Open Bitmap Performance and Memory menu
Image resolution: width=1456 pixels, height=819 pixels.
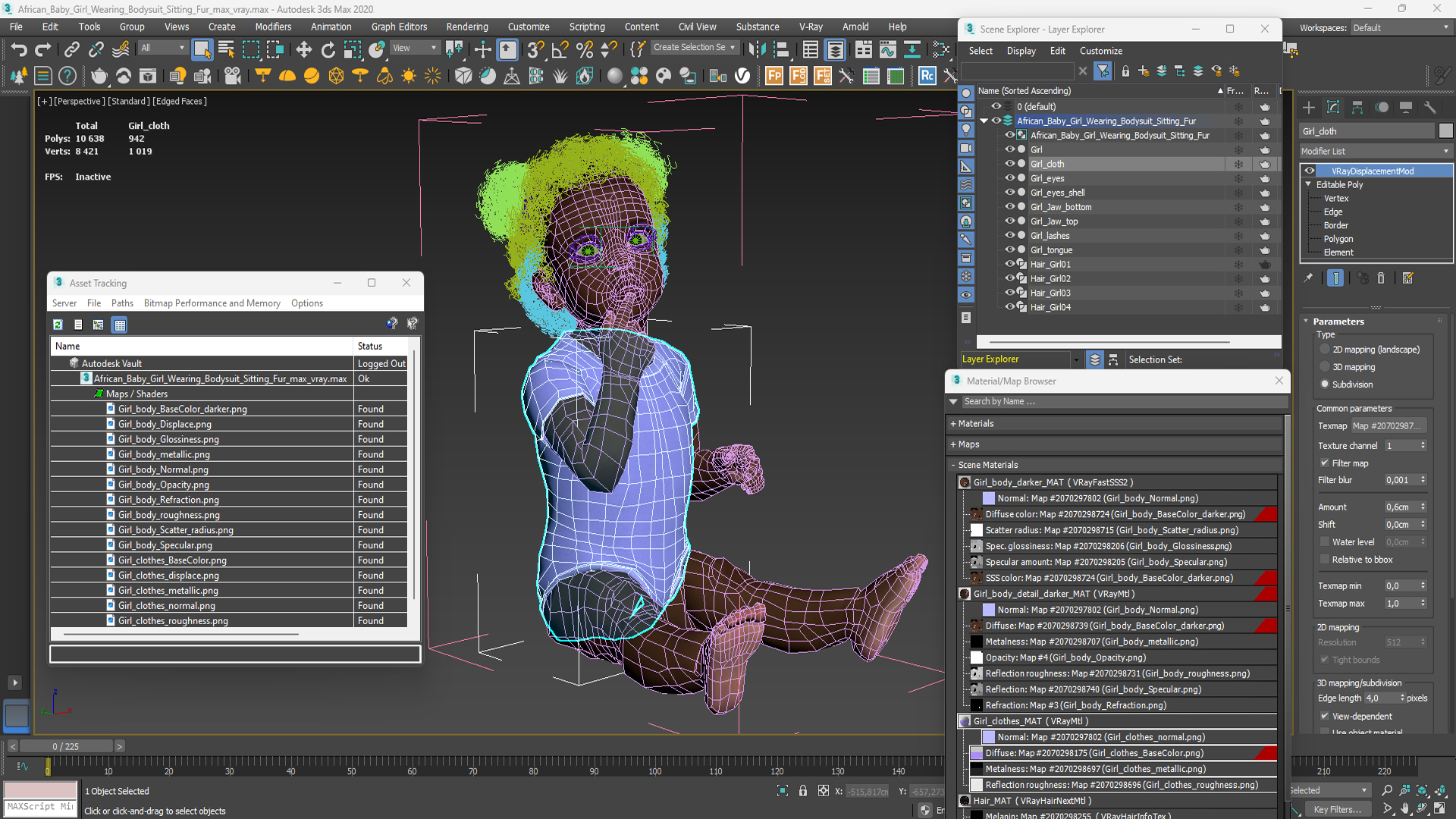click(x=212, y=303)
